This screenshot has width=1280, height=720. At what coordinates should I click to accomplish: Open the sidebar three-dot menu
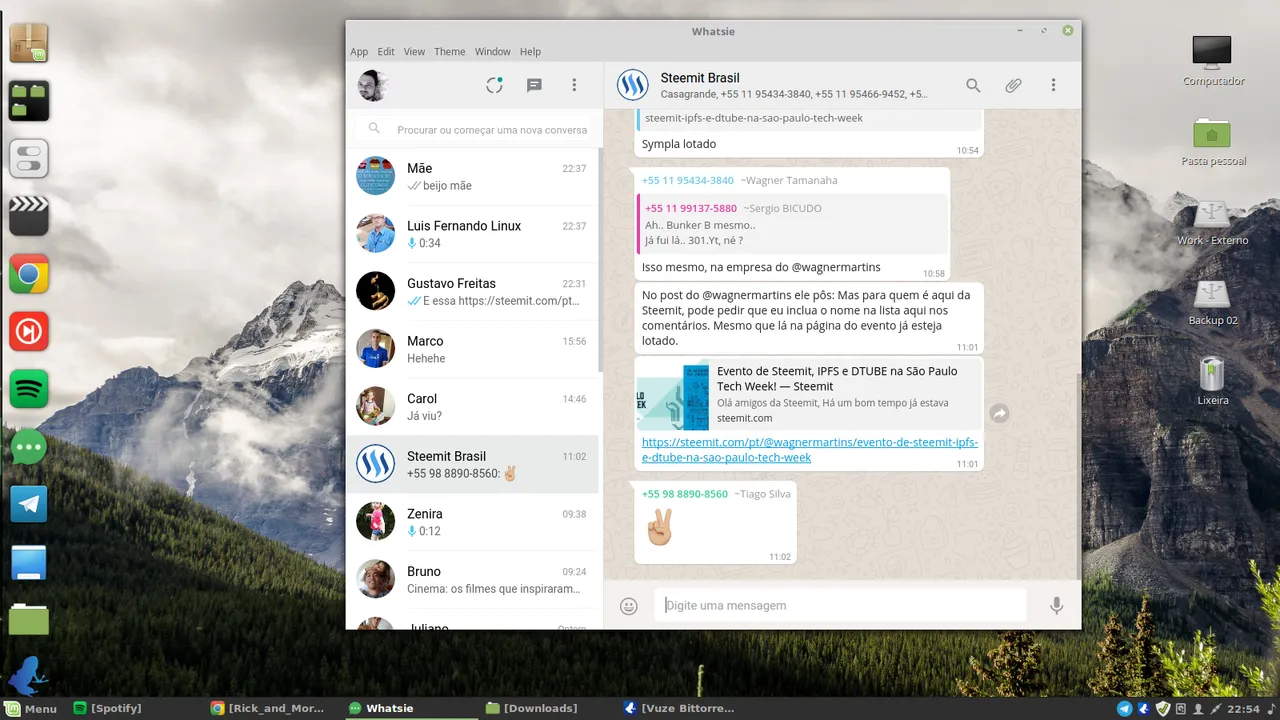pos(574,85)
